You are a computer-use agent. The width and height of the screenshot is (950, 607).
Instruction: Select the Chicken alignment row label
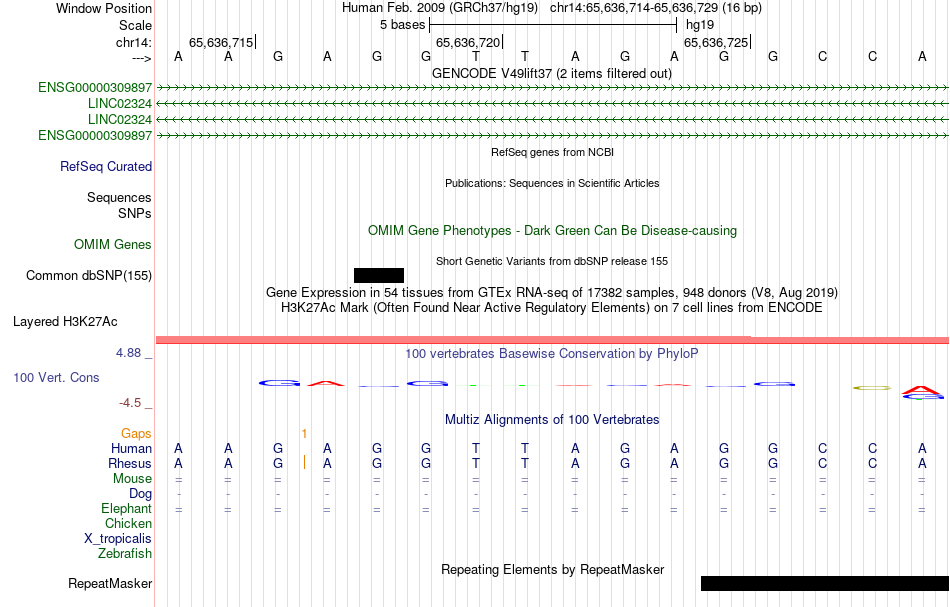coord(128,523)
